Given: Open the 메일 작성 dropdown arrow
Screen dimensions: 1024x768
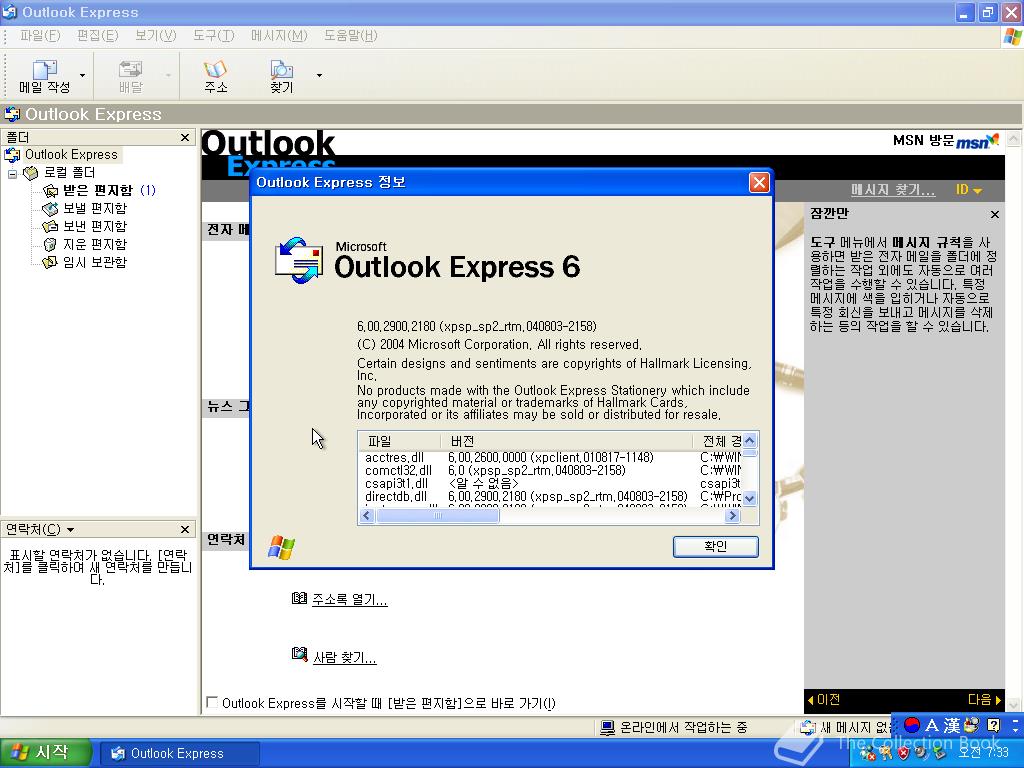Looking at the screenshot, I should [82, 76].
